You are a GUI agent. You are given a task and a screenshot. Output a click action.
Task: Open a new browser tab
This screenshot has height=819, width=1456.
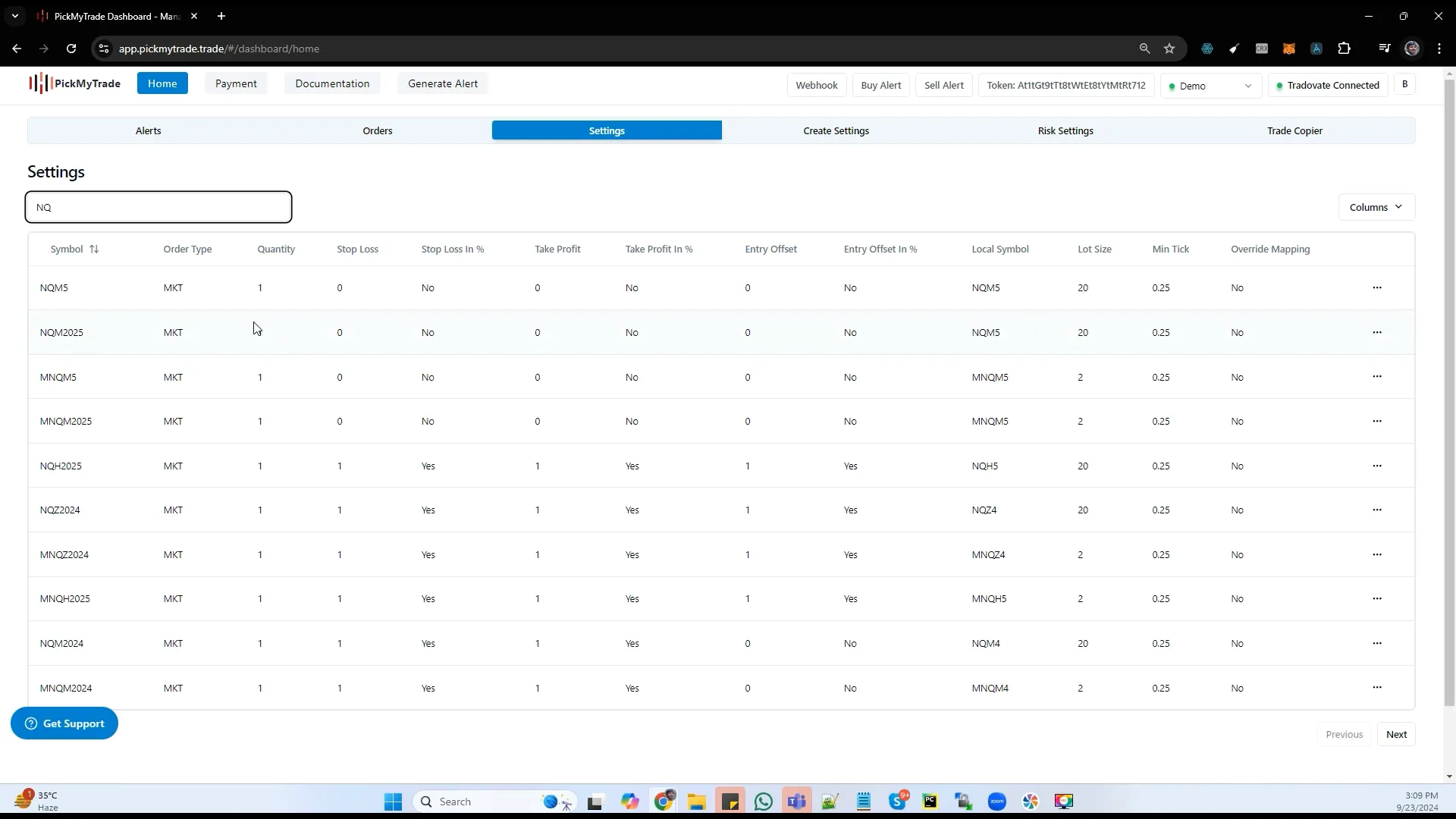(x=221, y=16)
